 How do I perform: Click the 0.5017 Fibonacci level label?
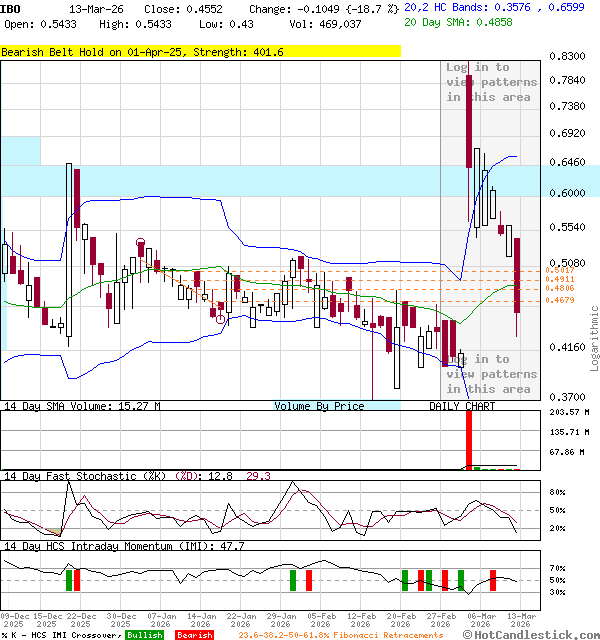559,271
